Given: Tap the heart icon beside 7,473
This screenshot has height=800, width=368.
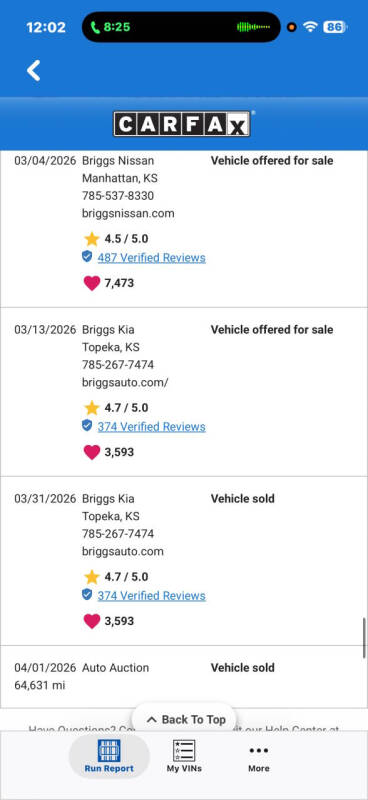Looking at the screenshot, I should pyautogui.click(x=92, y=283).
